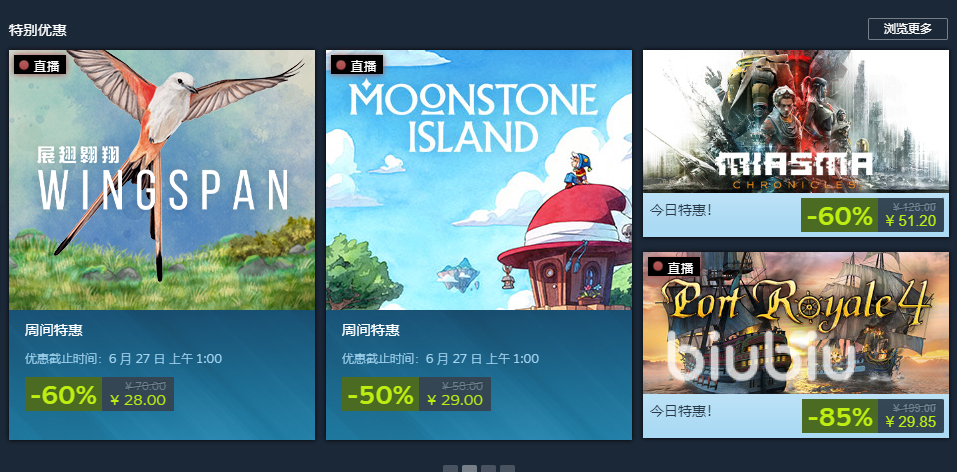Screen dimensions: 957x472
Task: Click the 浏览更多 button
Action: (x=908, y=29)
